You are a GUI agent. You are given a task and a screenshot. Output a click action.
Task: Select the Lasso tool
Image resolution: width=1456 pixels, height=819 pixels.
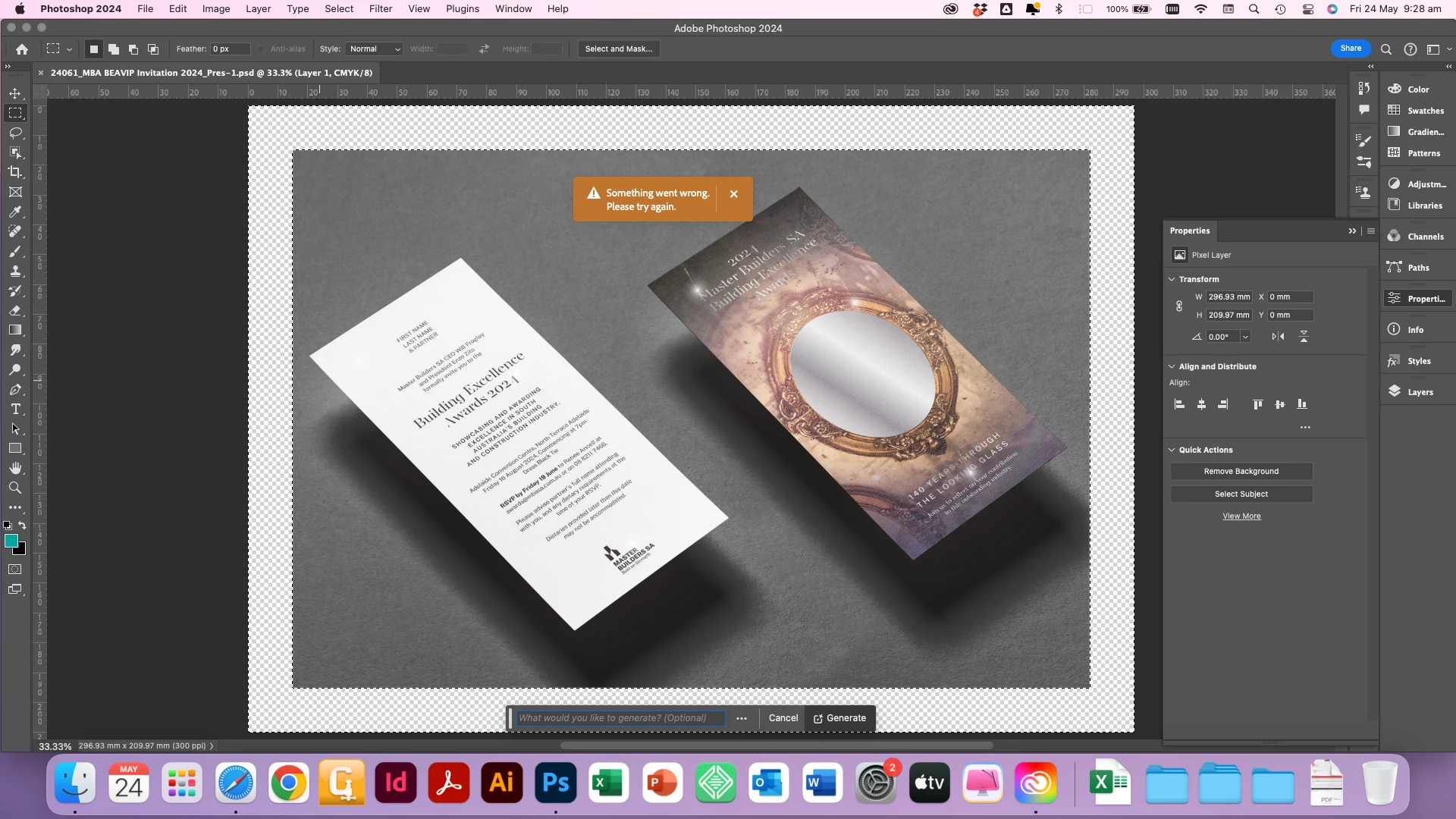[x=15, y=133]
